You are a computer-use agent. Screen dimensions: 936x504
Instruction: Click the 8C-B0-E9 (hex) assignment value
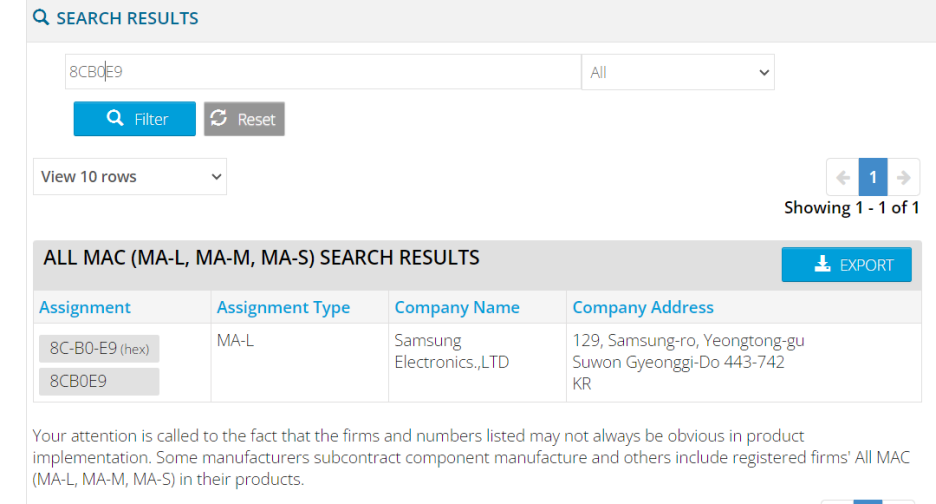click(99, 349)
